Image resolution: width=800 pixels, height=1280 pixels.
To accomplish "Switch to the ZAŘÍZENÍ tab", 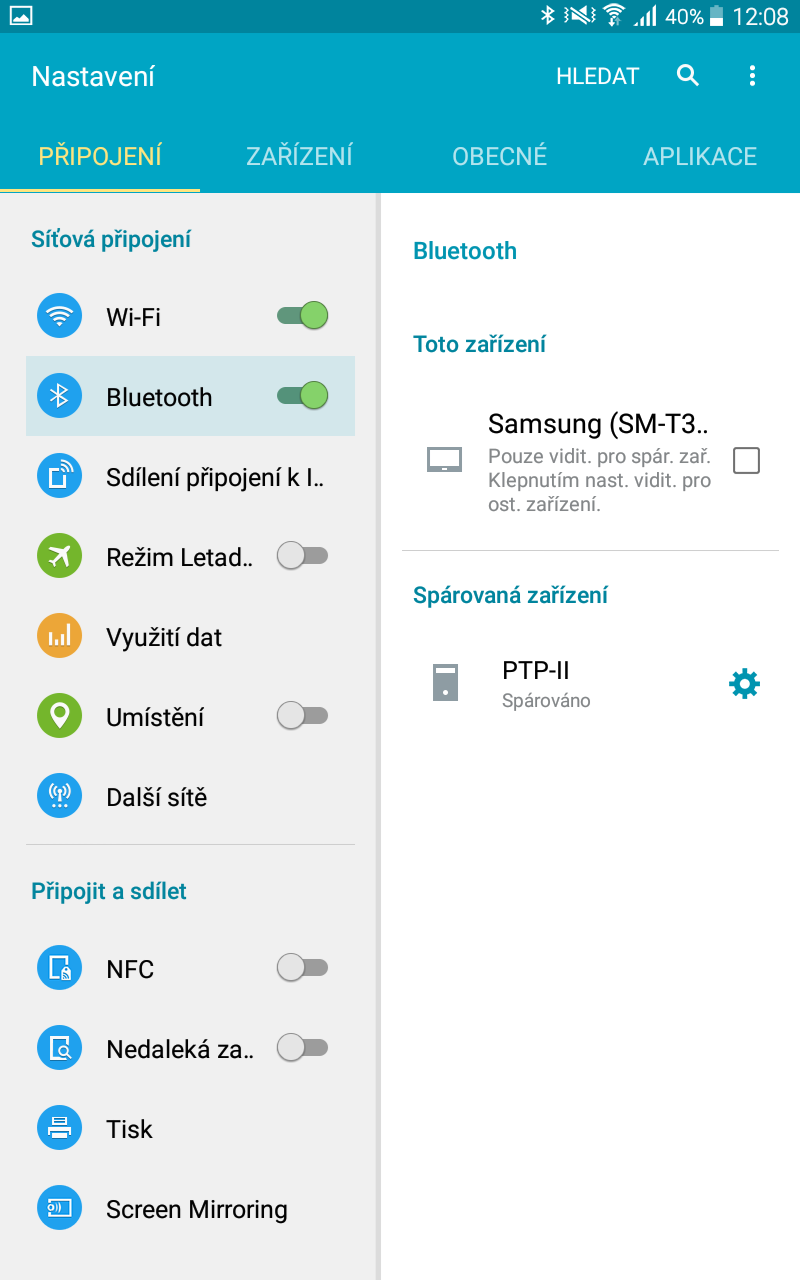I will [x=299, y=156].
